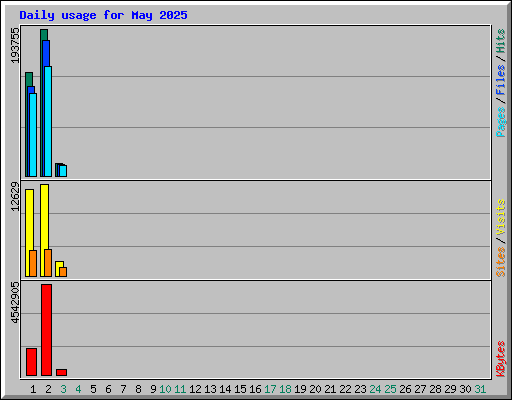The height and width of the screenshot is (400, 512).
Task: Click green day 18 axis label
Action: 285,389
